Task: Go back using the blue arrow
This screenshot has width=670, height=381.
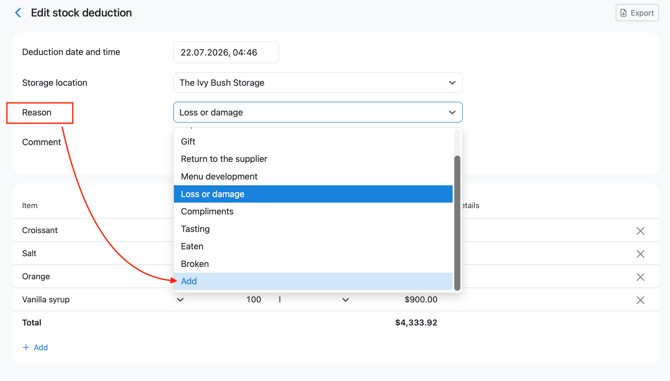Action: (18, 13)
